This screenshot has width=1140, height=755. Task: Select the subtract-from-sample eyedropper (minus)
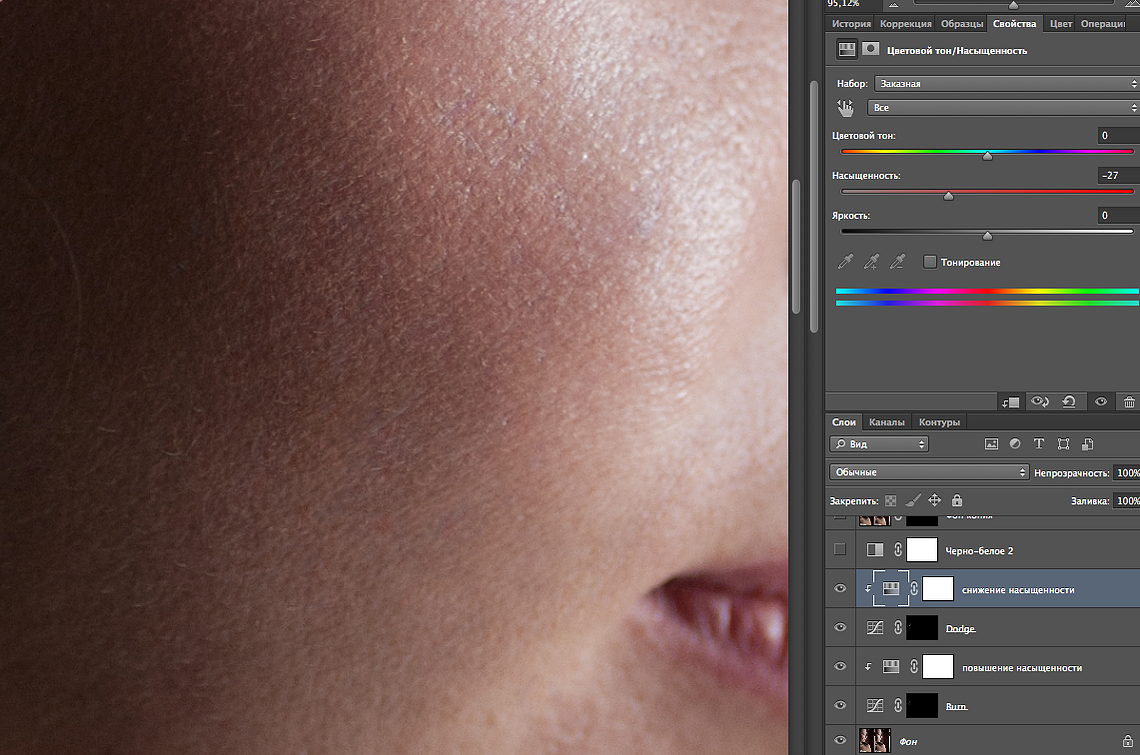click(x=898, y=262)
